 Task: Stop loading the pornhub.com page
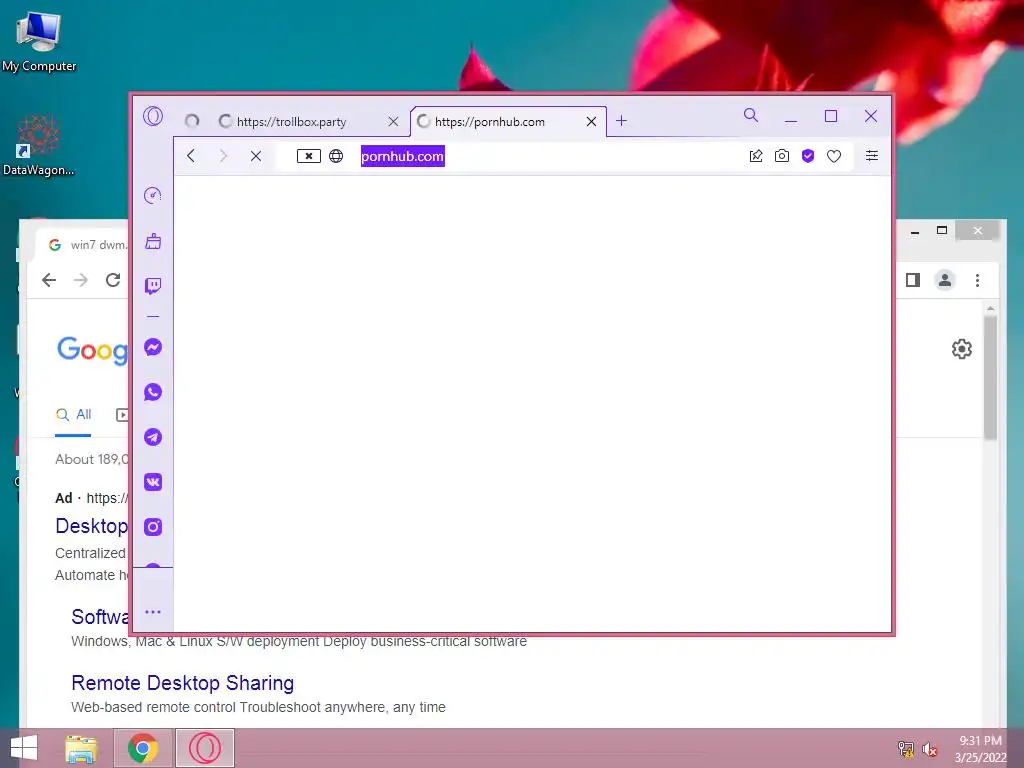(x=256, y=156)
